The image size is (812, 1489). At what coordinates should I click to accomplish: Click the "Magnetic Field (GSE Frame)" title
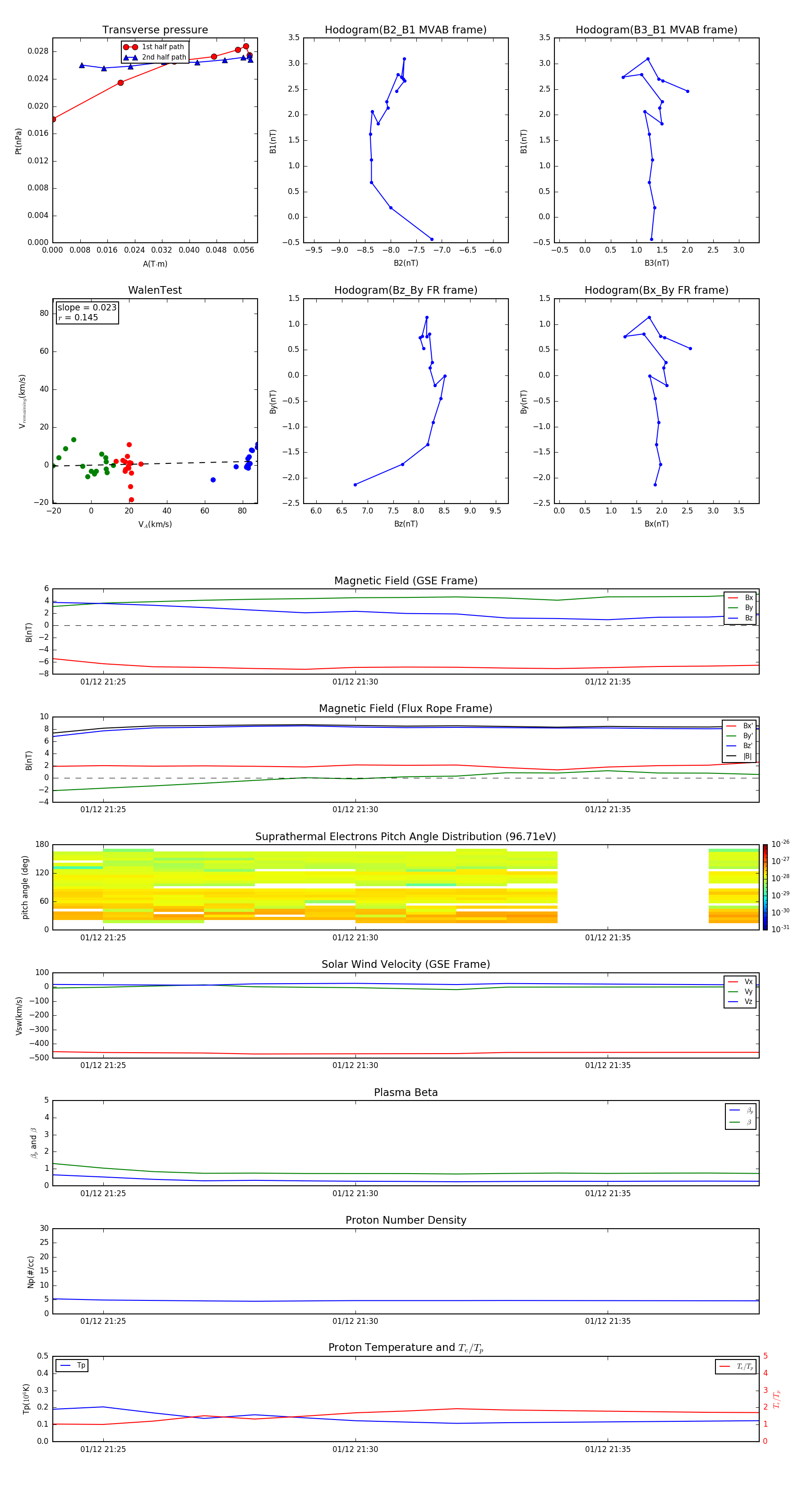coord(406,581)
